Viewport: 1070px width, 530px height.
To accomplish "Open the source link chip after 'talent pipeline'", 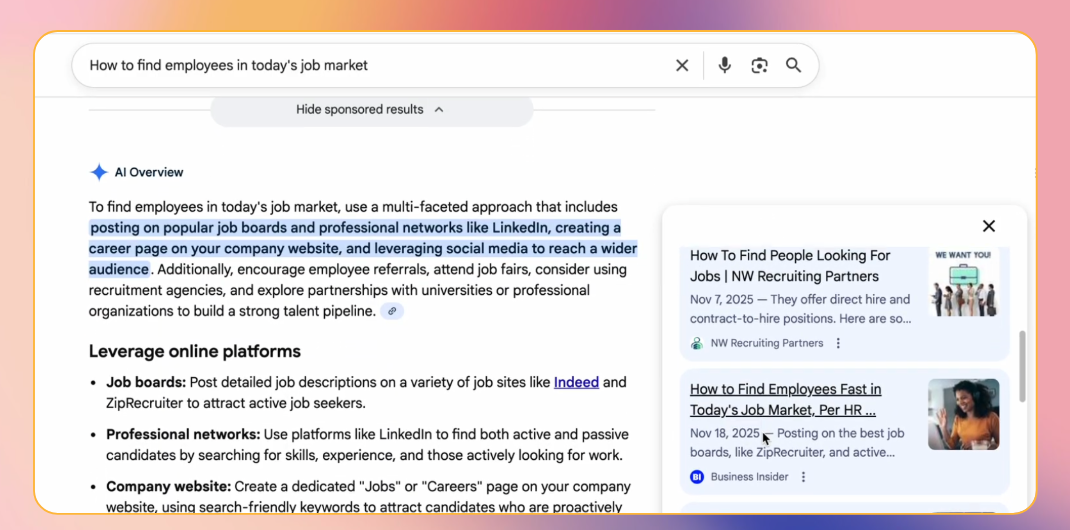I will [392, 311].
